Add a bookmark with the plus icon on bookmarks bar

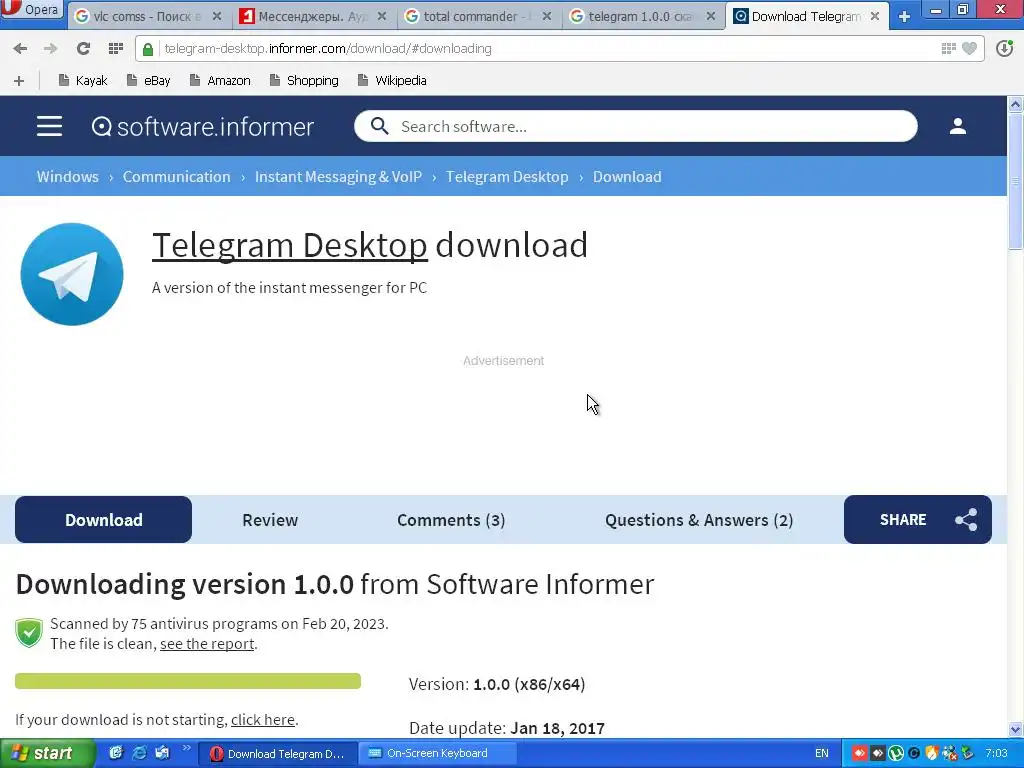[x=19, y=80]
